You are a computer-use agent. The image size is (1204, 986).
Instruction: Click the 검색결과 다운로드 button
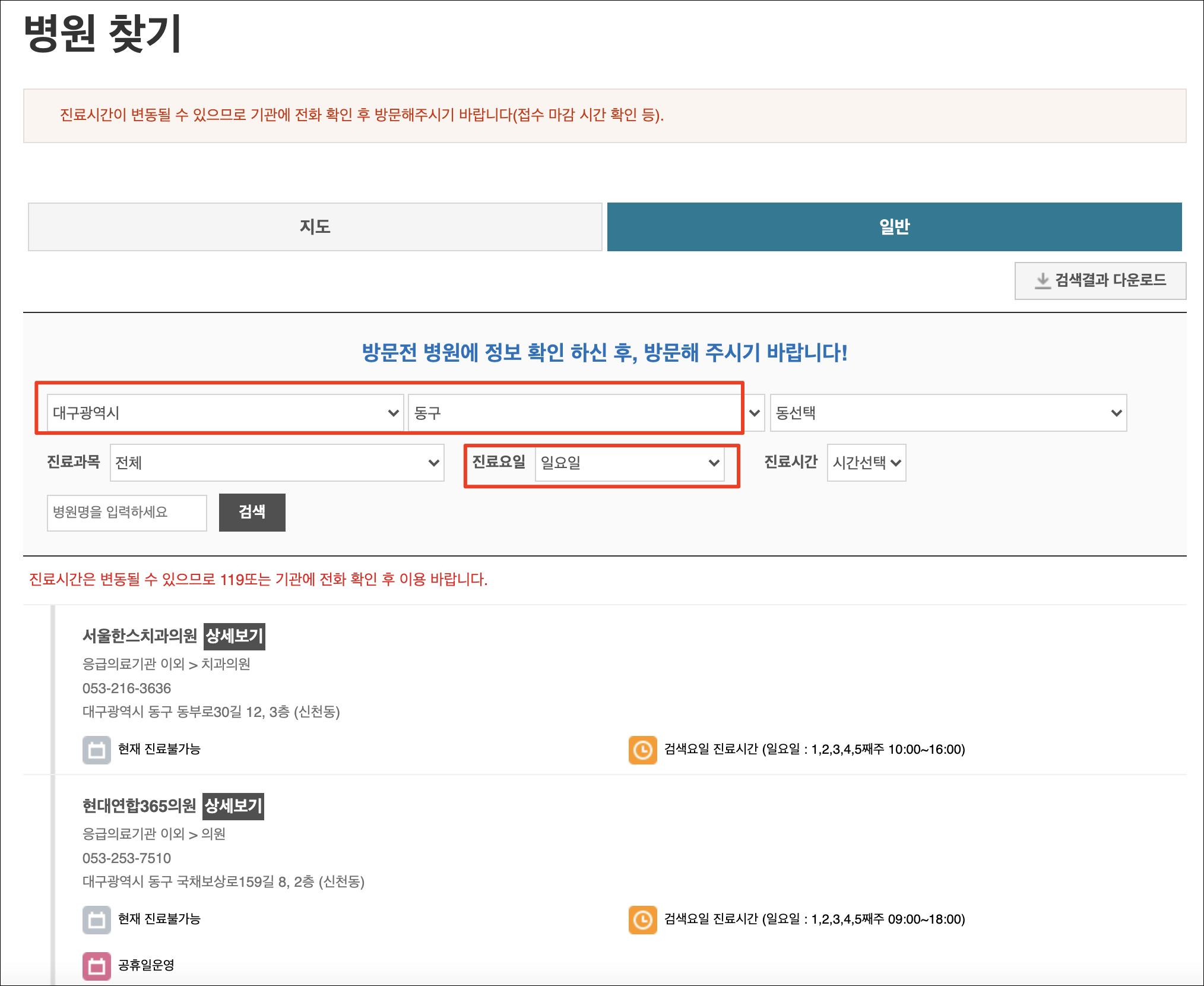(1100, 280)
